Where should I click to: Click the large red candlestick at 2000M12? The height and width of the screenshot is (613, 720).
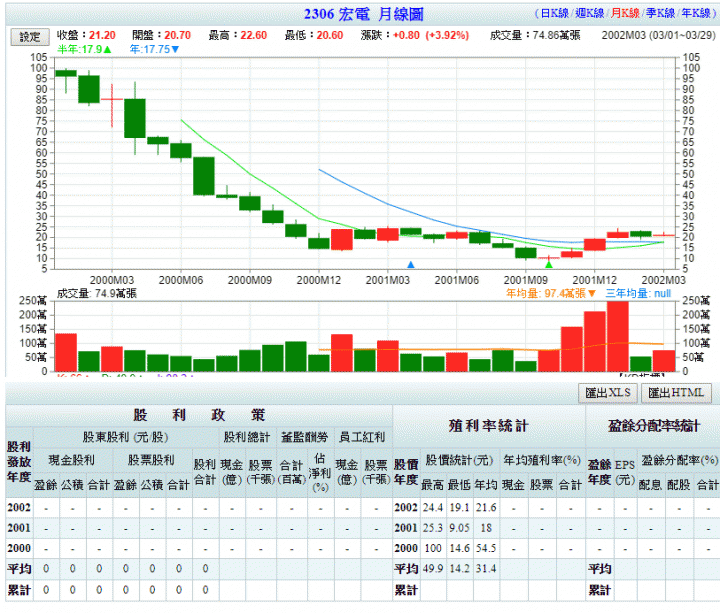coord(342,239)
